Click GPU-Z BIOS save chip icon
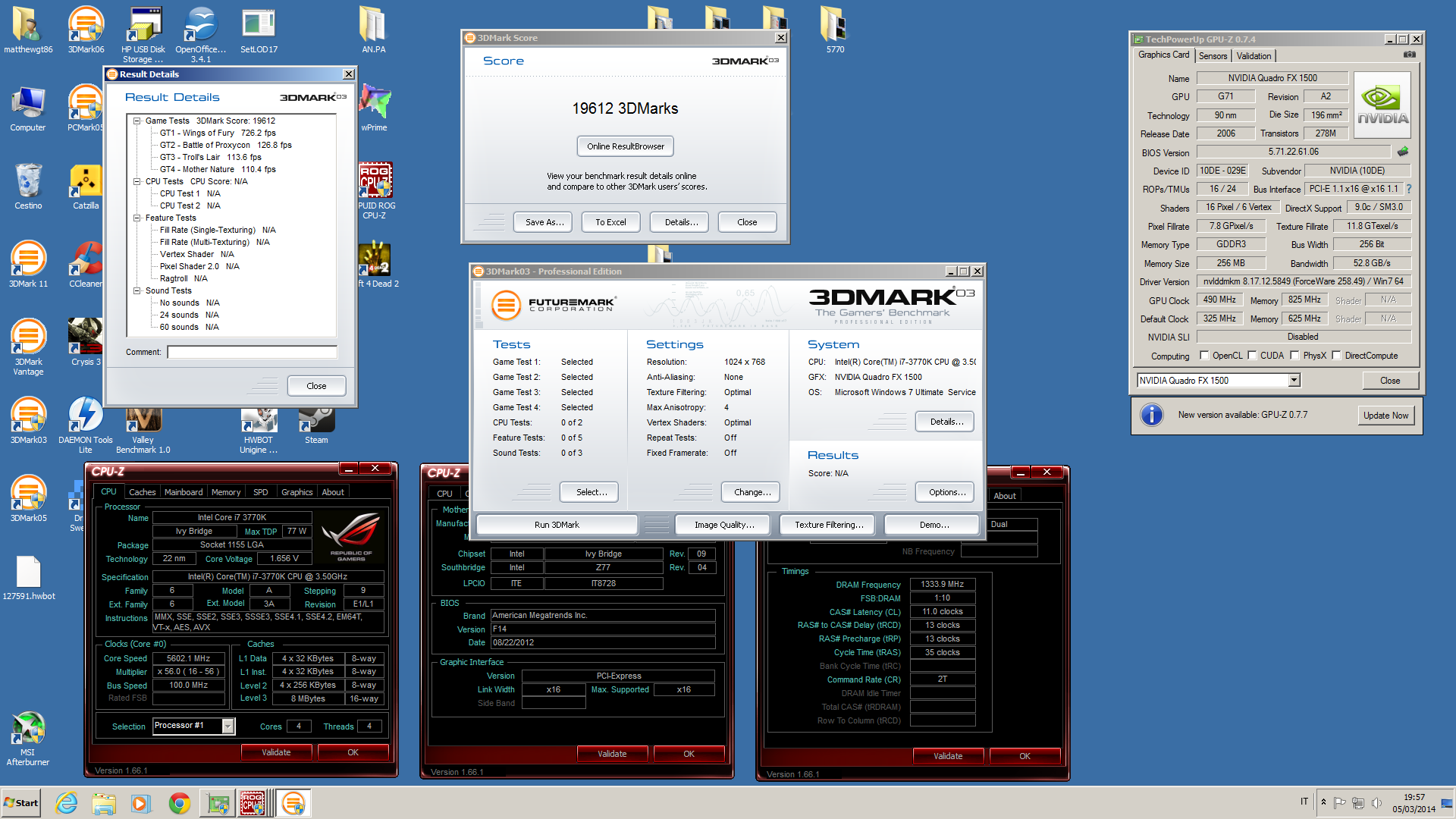The image size is (1456, 819). pos(1403,152)
